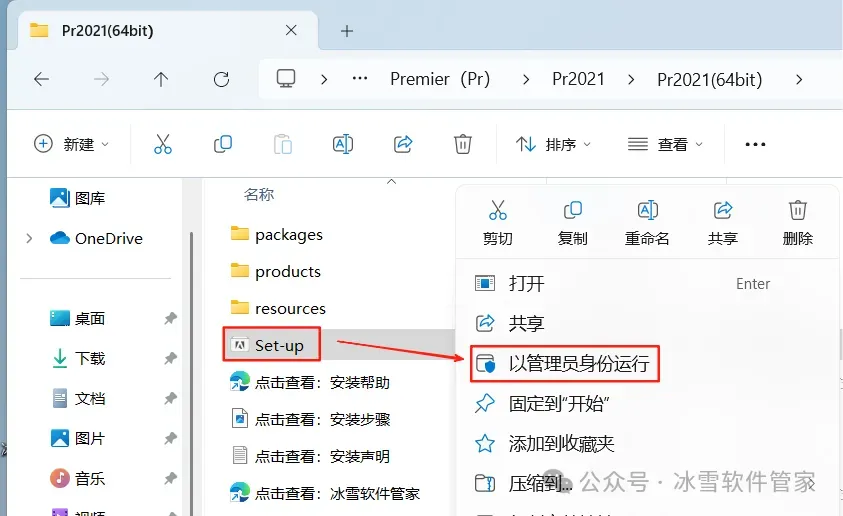The height and width of the screenshot is (516, 843).
Task: Select 点击查看：安装步骤 file
Action: (x=310, y=419)
